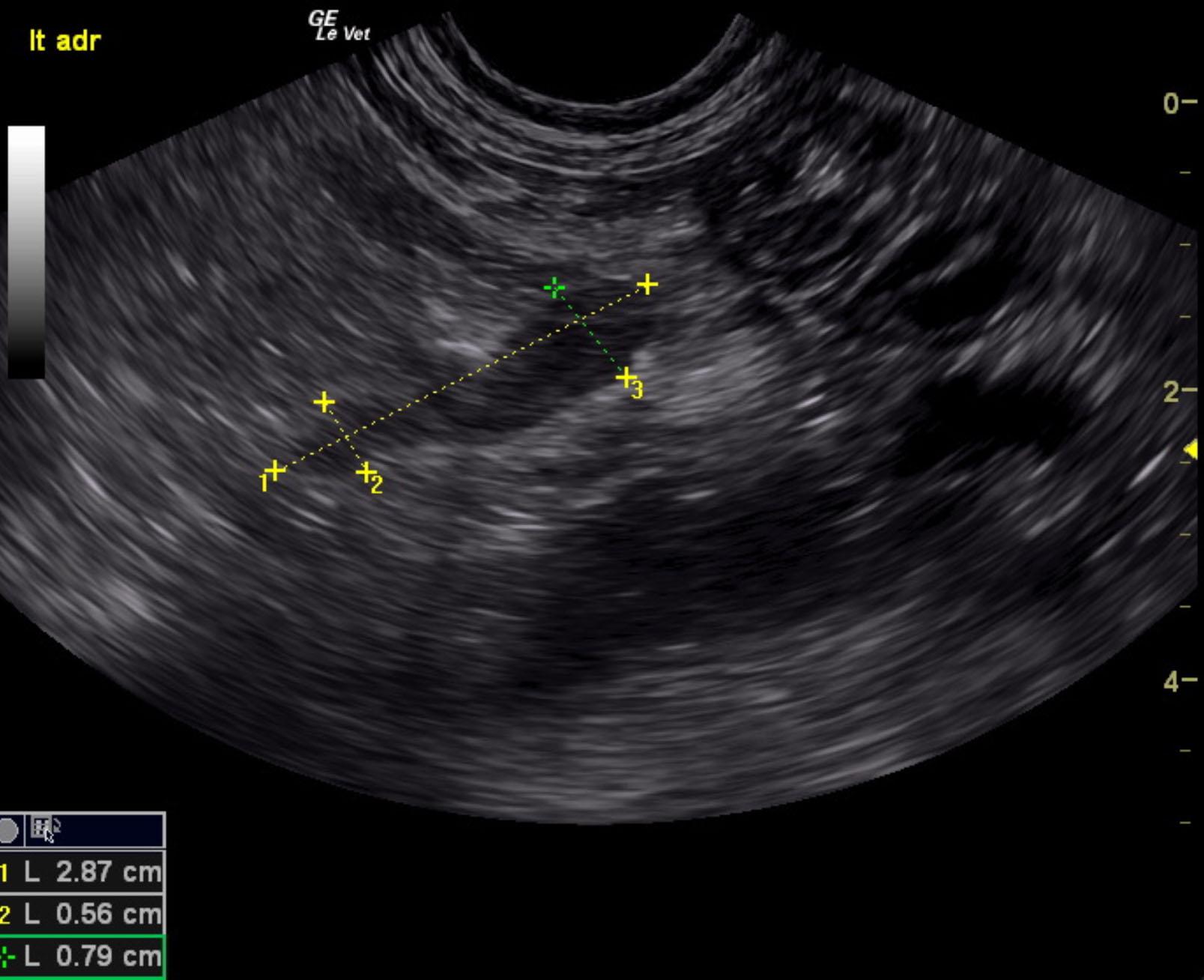The width and height of the screenshot is (1204, 980).
Task: Select the 2.87 cm measurement row
Action: (81, 871)
